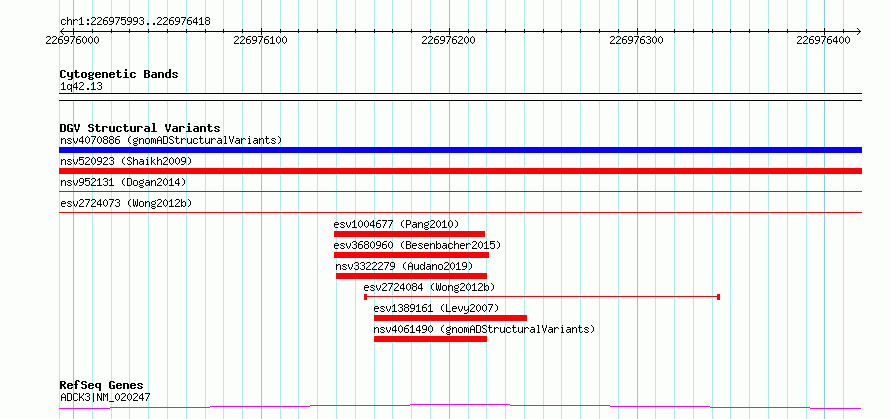Click the DGV Structural Variants track title
The width and height of the screenshot is (890, 419).
click(x=140, y=128)
